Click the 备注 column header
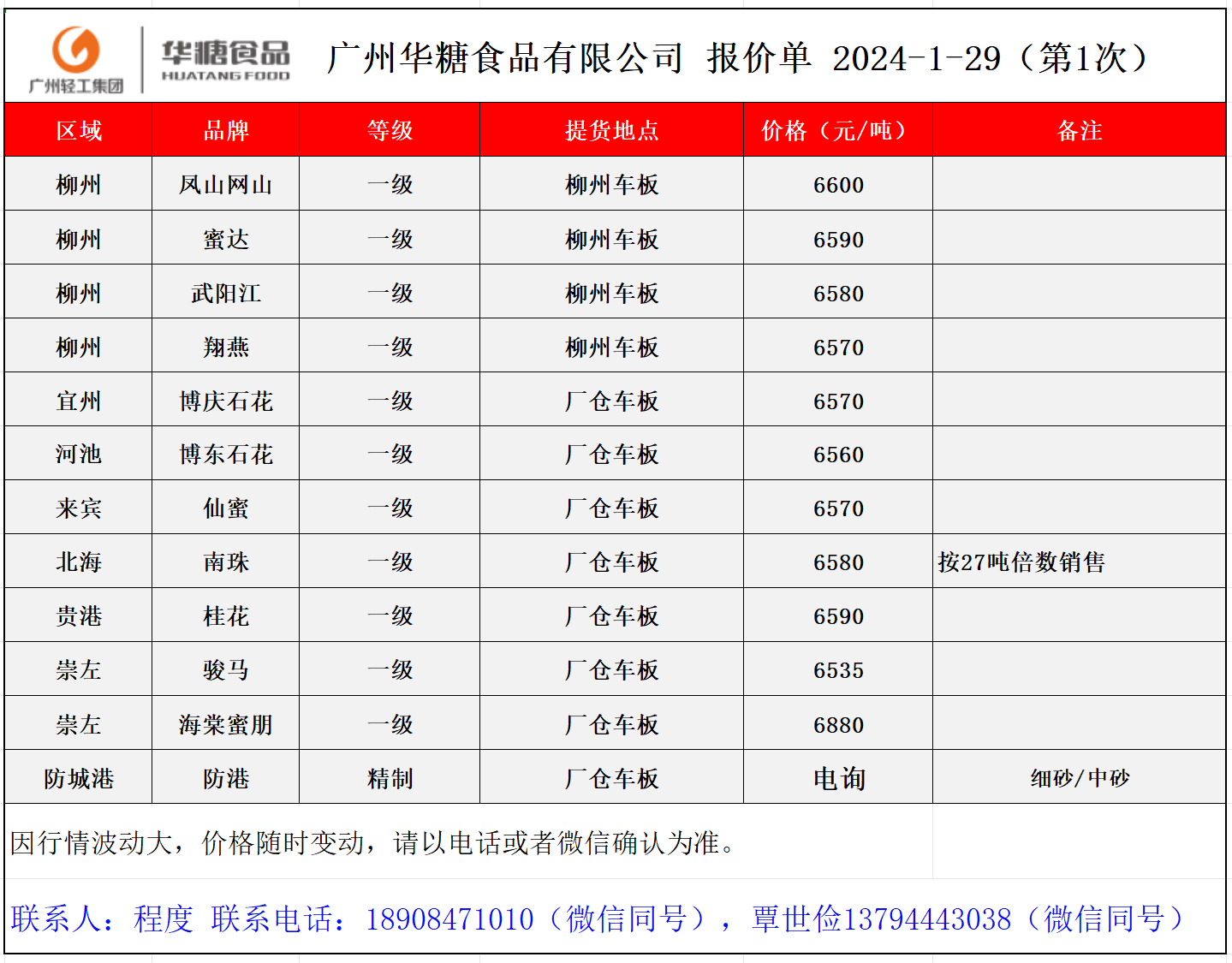The height and width of the screenshot is (963, 1232). (1079, 130)
